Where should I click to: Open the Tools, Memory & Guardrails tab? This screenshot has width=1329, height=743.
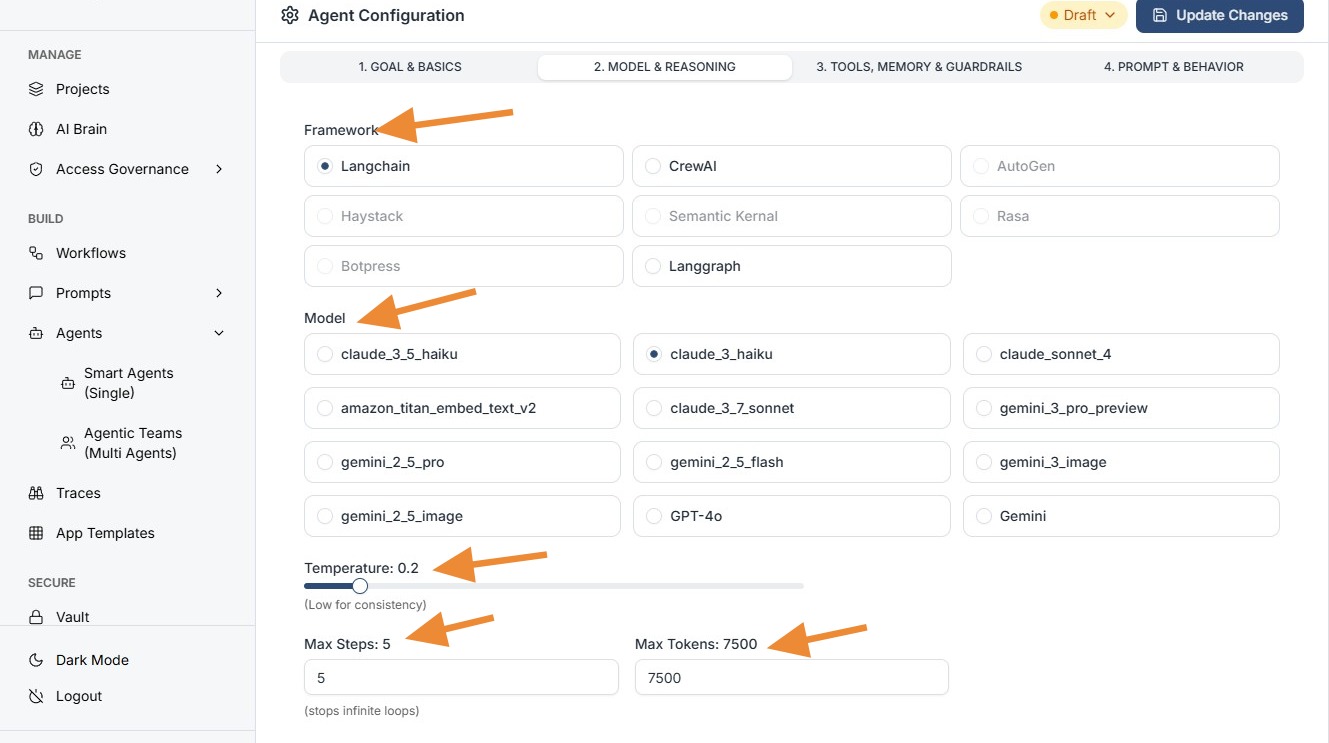point(918,67)
